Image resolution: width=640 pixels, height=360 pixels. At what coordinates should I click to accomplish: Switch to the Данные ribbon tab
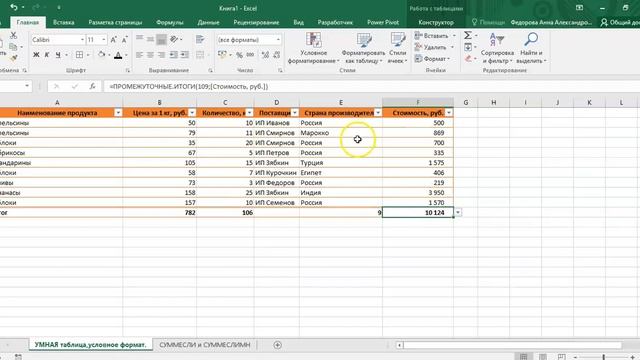[x=209, y=22]
